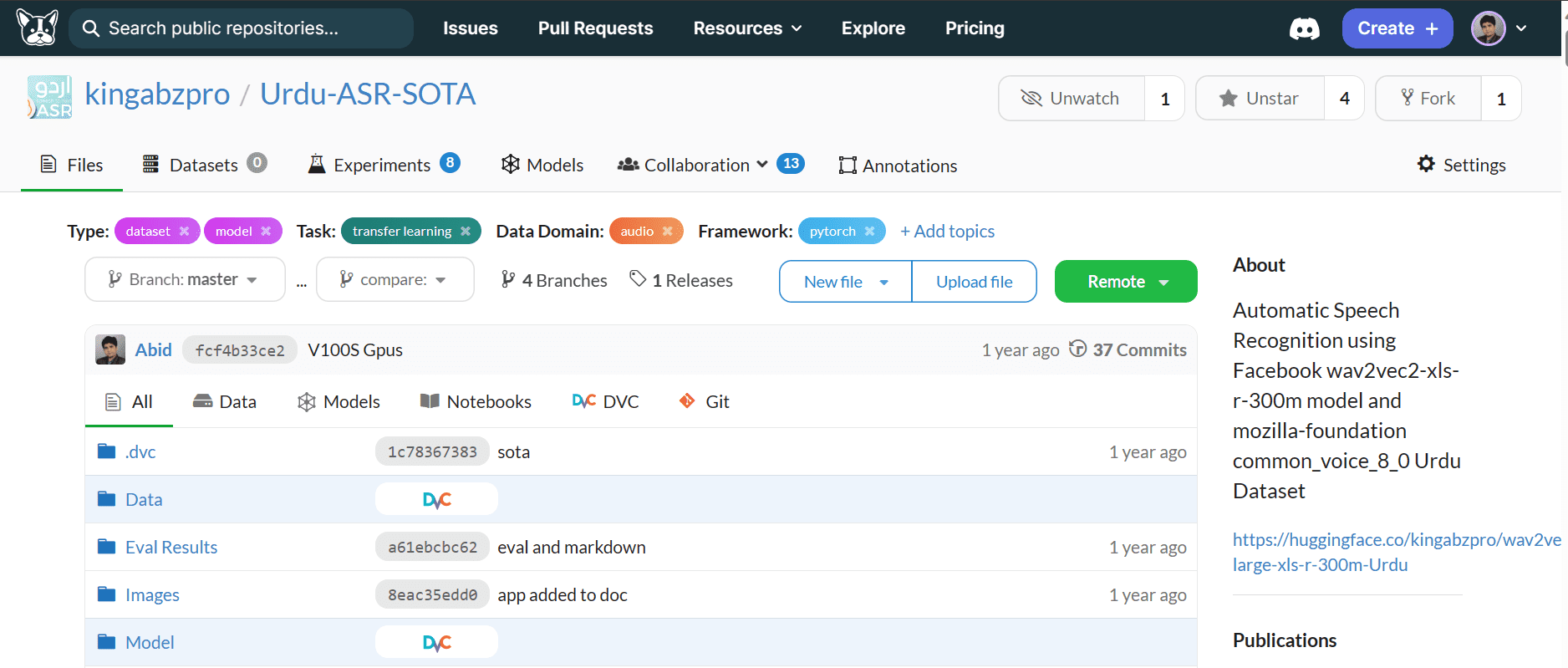Image resolution: width=1568 pixels, height=668 pixels.
Task: Open the Branch: master dropdown
Action: (x=185, y=279)
